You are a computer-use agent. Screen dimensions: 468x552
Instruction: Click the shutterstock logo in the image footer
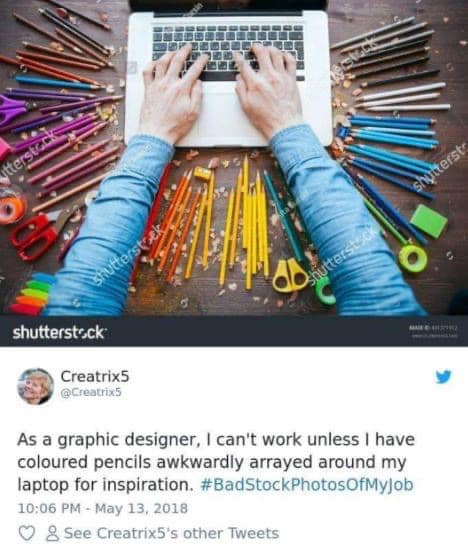click(x=58, y=332)
